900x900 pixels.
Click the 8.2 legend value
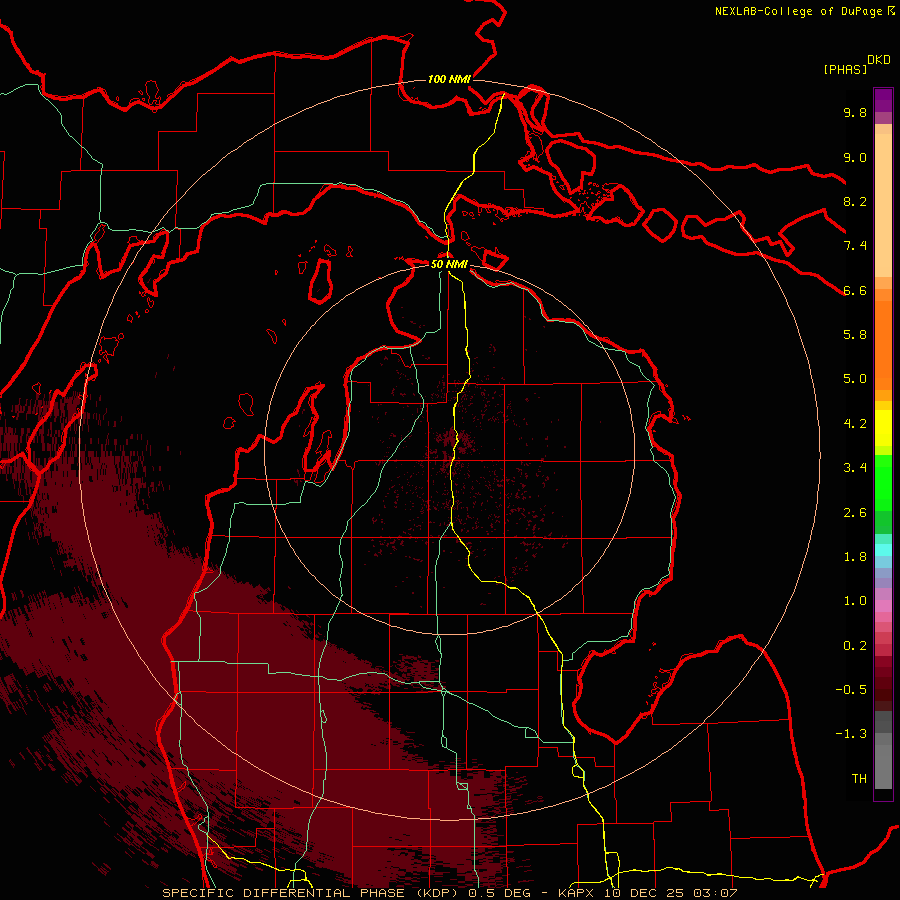pyautogui.click(x=855, y=201)
